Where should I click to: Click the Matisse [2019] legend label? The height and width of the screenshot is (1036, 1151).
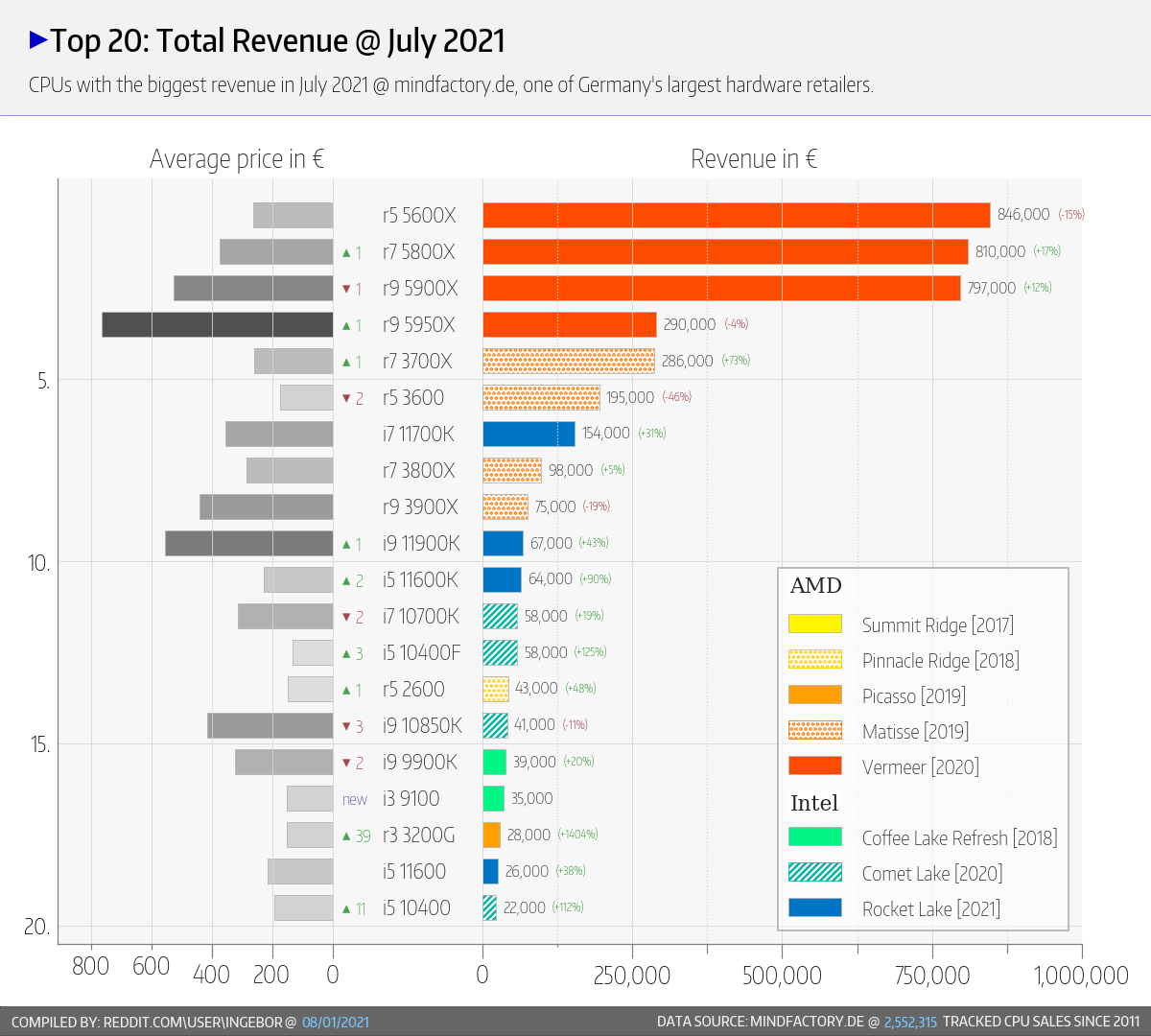(914, 731)
